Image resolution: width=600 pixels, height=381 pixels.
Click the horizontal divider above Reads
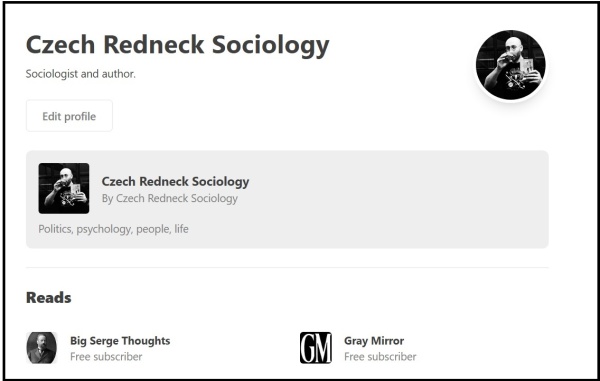pyautogui.click(x=287, y=267)
